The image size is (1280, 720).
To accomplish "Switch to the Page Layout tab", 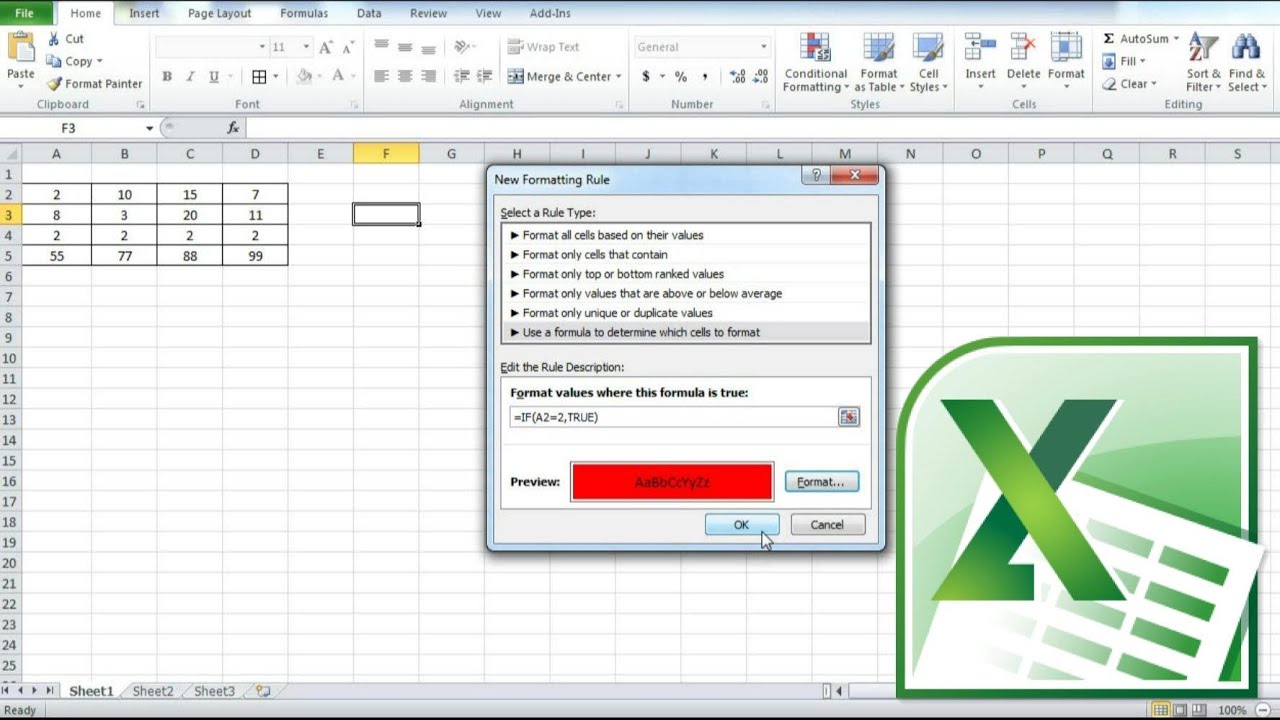I will 217,13.
